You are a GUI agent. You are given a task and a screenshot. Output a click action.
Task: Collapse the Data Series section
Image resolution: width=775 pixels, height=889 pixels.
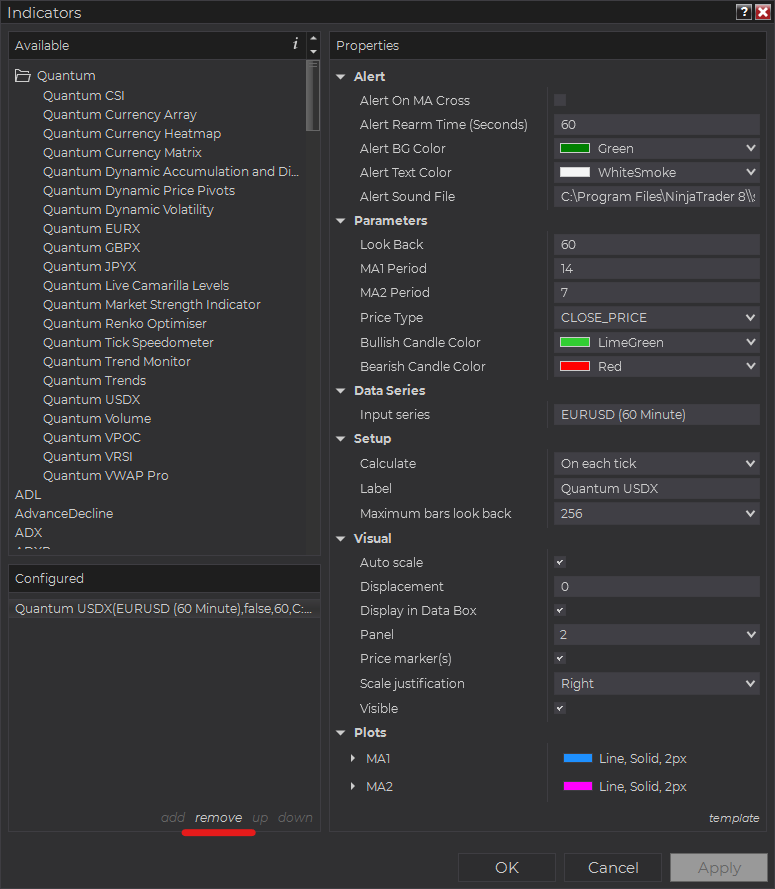(x=341, y=391)
